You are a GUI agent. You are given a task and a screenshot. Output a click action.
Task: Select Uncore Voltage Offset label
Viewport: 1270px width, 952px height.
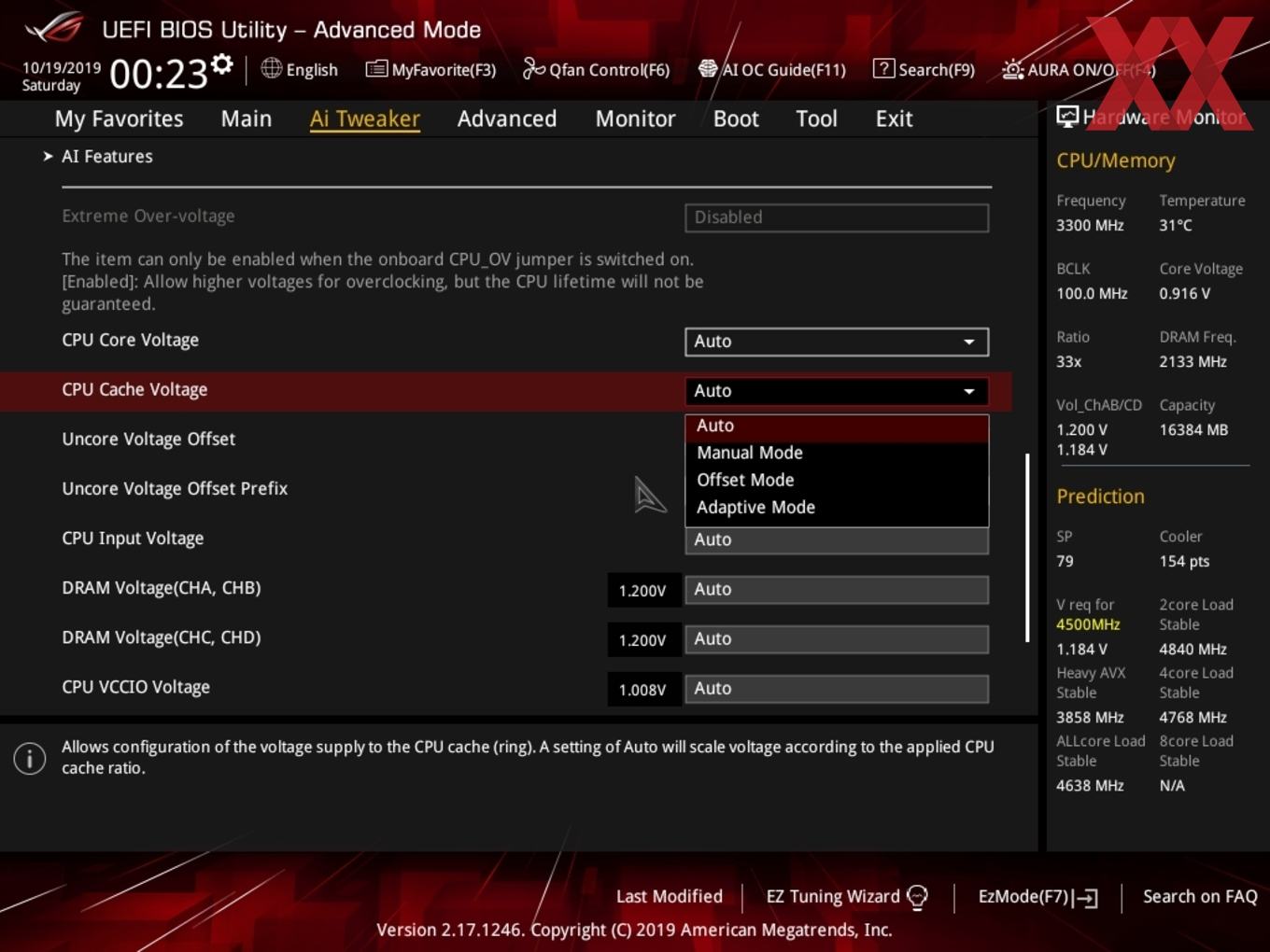click(x=148, y=440)
